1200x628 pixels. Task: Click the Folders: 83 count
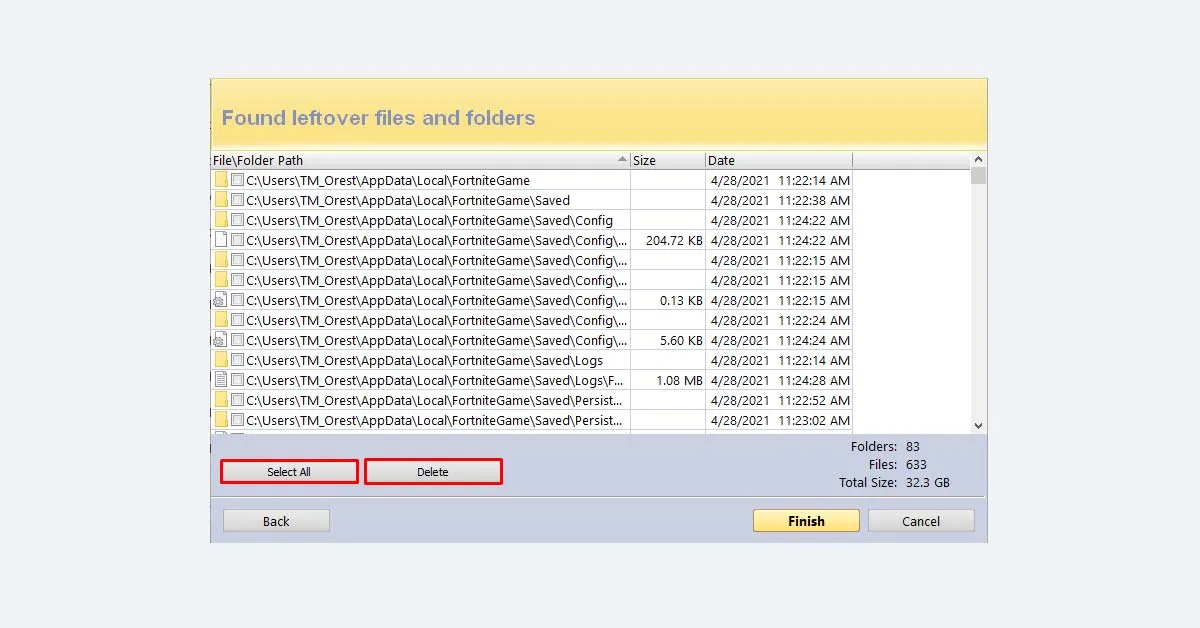tap(885, 446)
